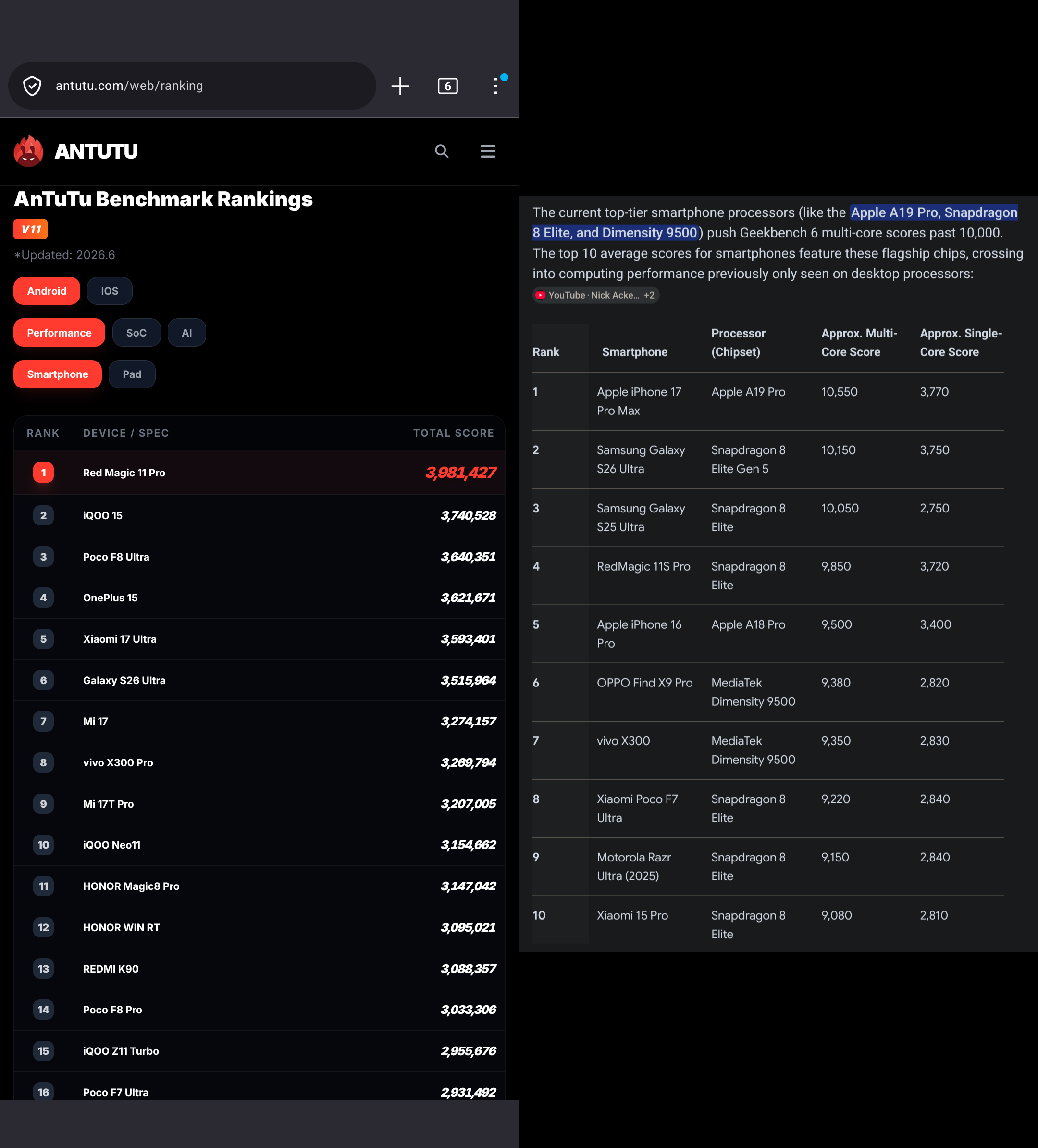1038x1148 pixels.
Task: Click 'Motorola Razr Ultra (2025)' in Geekbench table
Action: tap(634, 867)
